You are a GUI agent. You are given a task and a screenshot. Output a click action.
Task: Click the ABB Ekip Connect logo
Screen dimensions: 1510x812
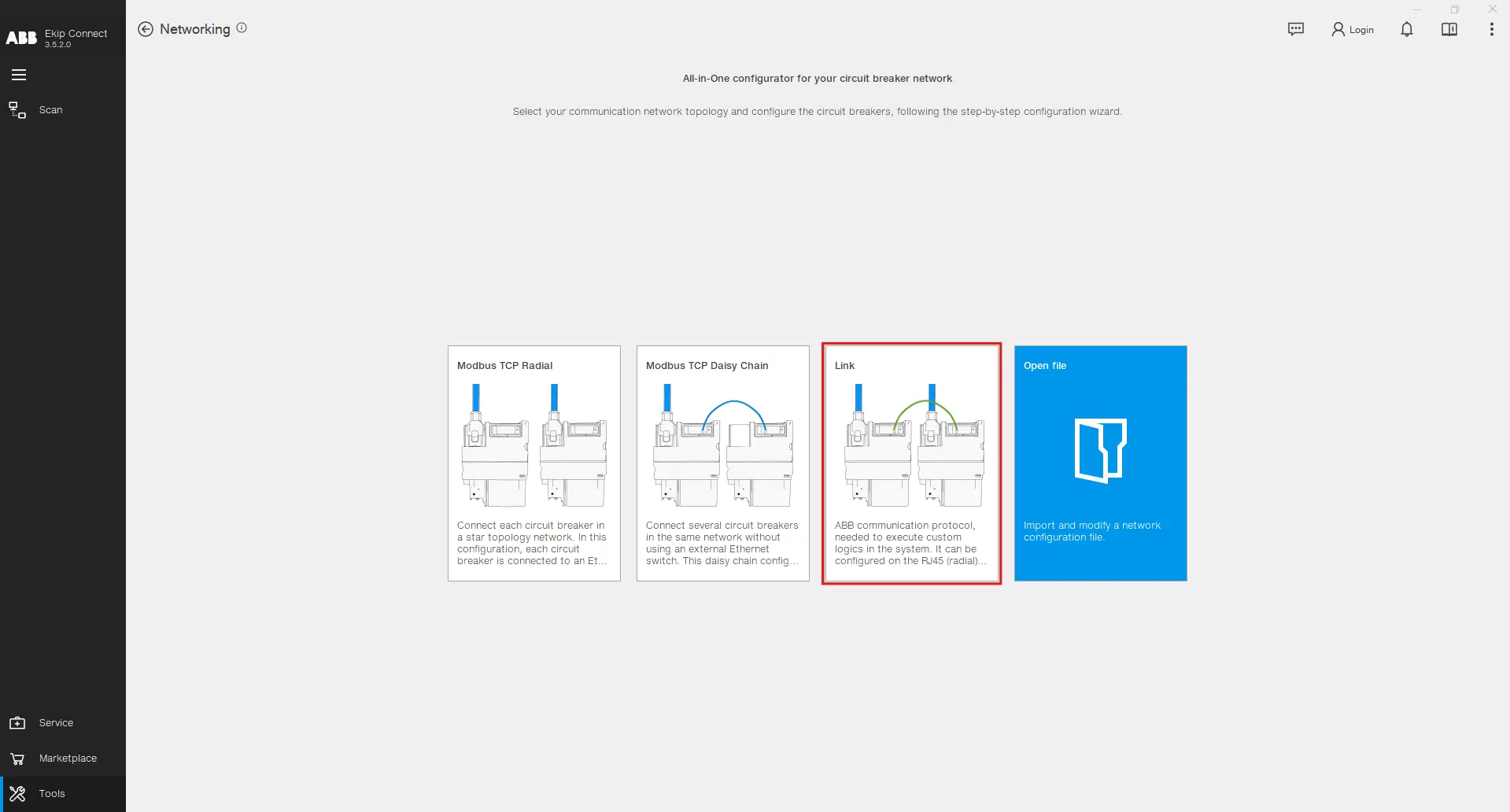click(57, 37)
